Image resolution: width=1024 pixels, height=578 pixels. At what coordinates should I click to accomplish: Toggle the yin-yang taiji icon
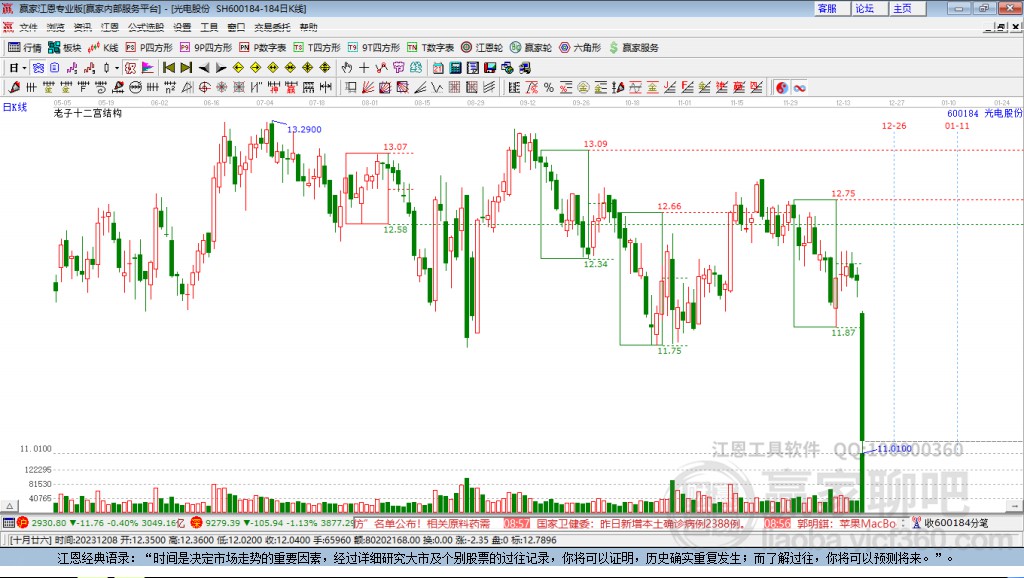tap(782, 88)
